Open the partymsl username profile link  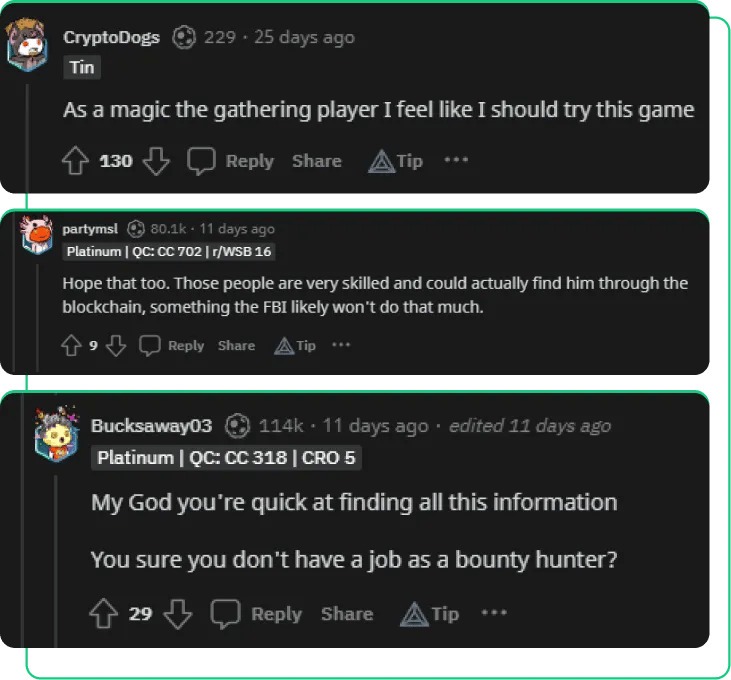[x=89, y=229]
